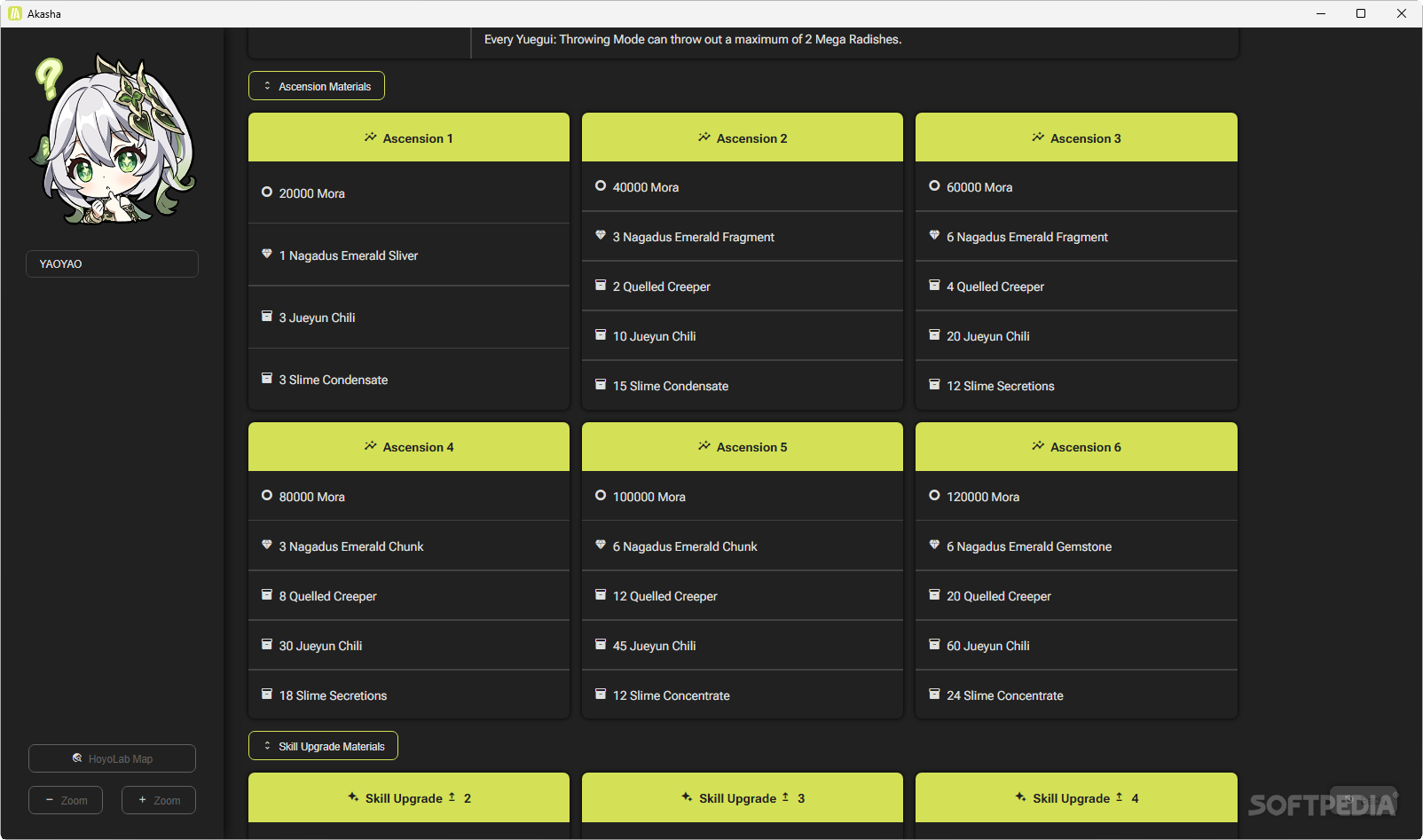The image size is (1423, 840).
Task: Select the Ascension 3 header
Action: point(1076,137)
